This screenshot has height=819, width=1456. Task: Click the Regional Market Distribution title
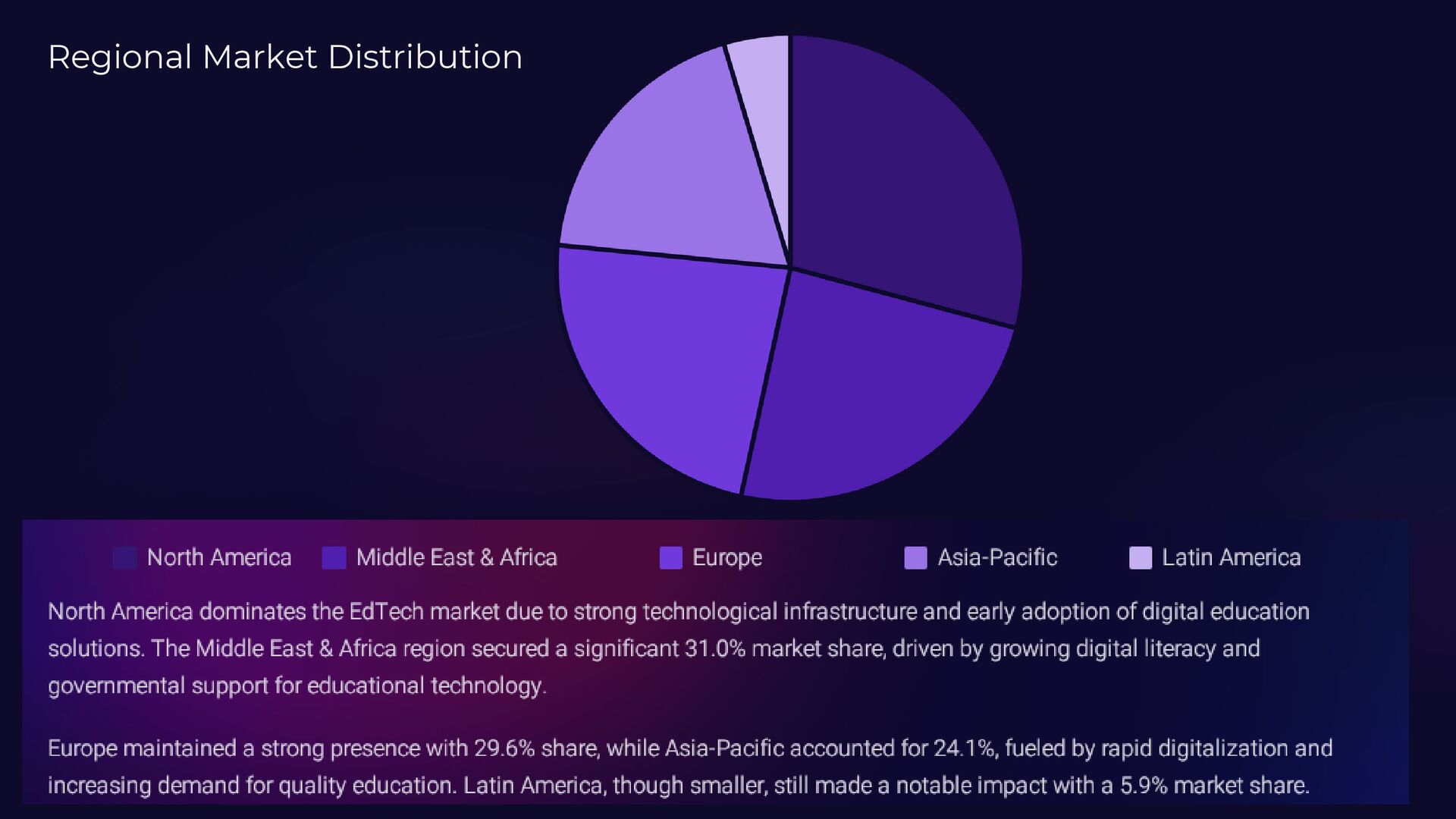tap(285, 58)
